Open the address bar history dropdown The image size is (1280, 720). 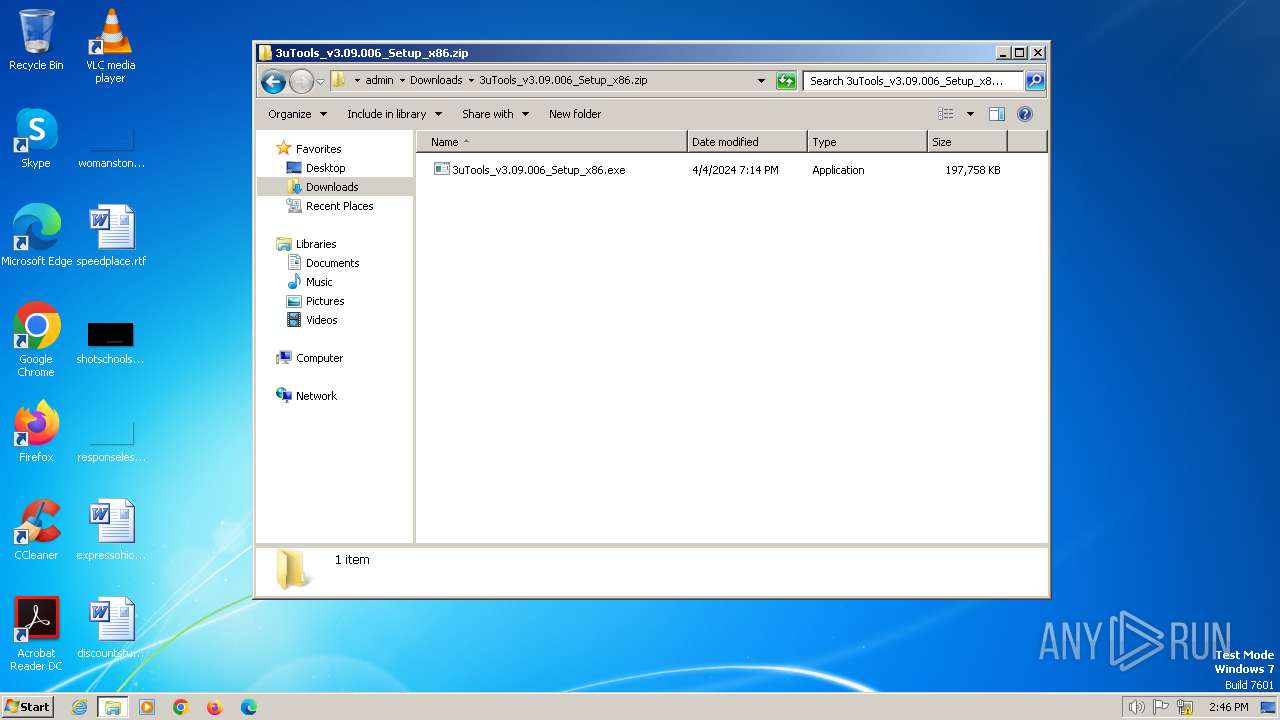tap(761, 81)
